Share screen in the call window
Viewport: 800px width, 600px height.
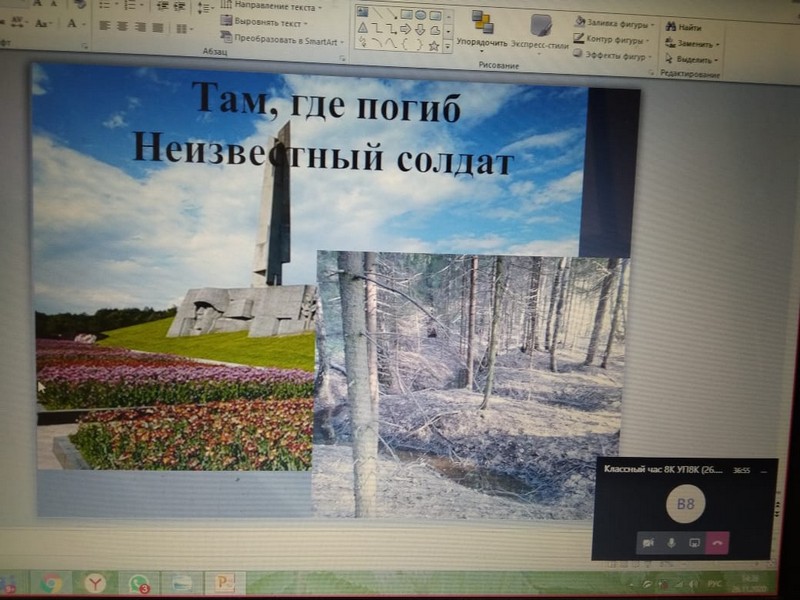(694, 543)
